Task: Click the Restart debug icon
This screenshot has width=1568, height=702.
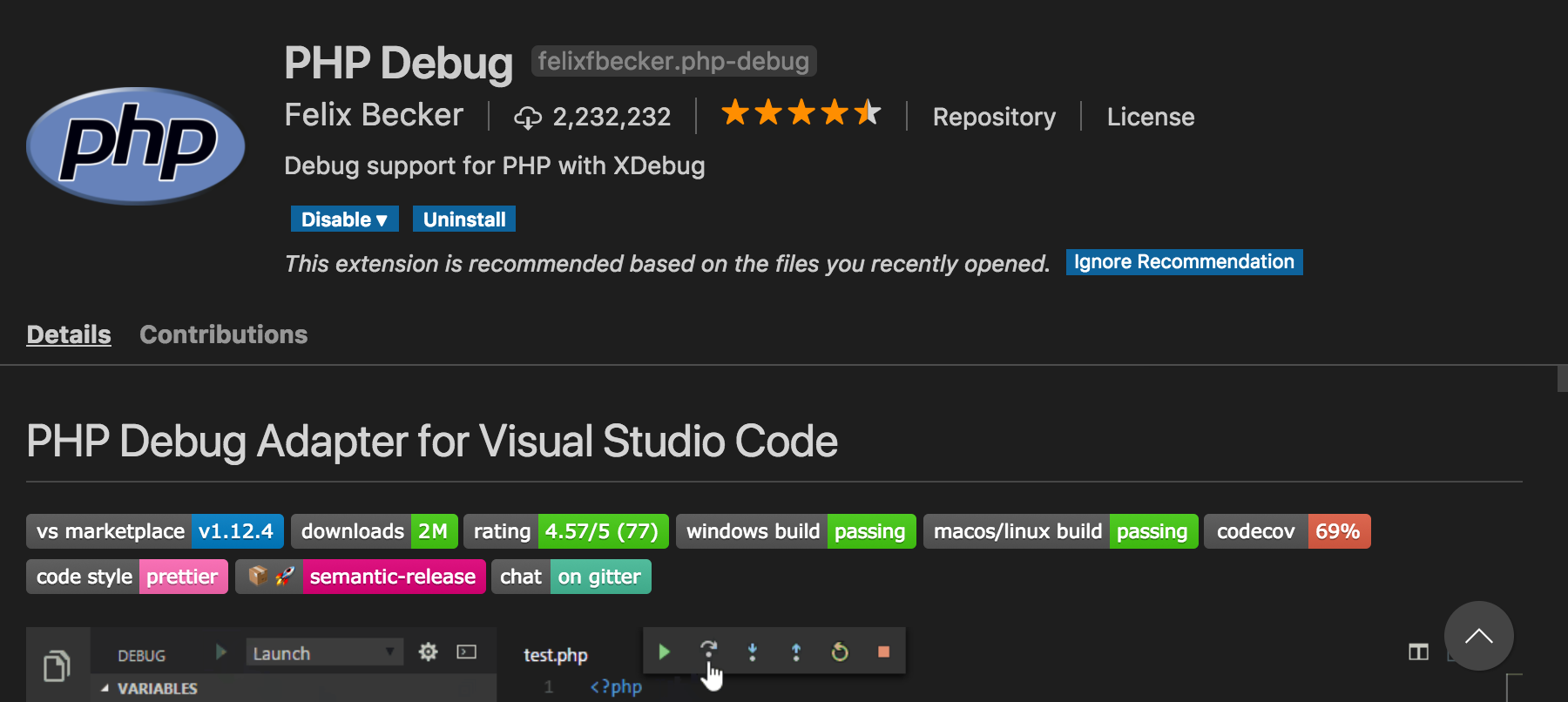Action: click(x=840, y=651)
